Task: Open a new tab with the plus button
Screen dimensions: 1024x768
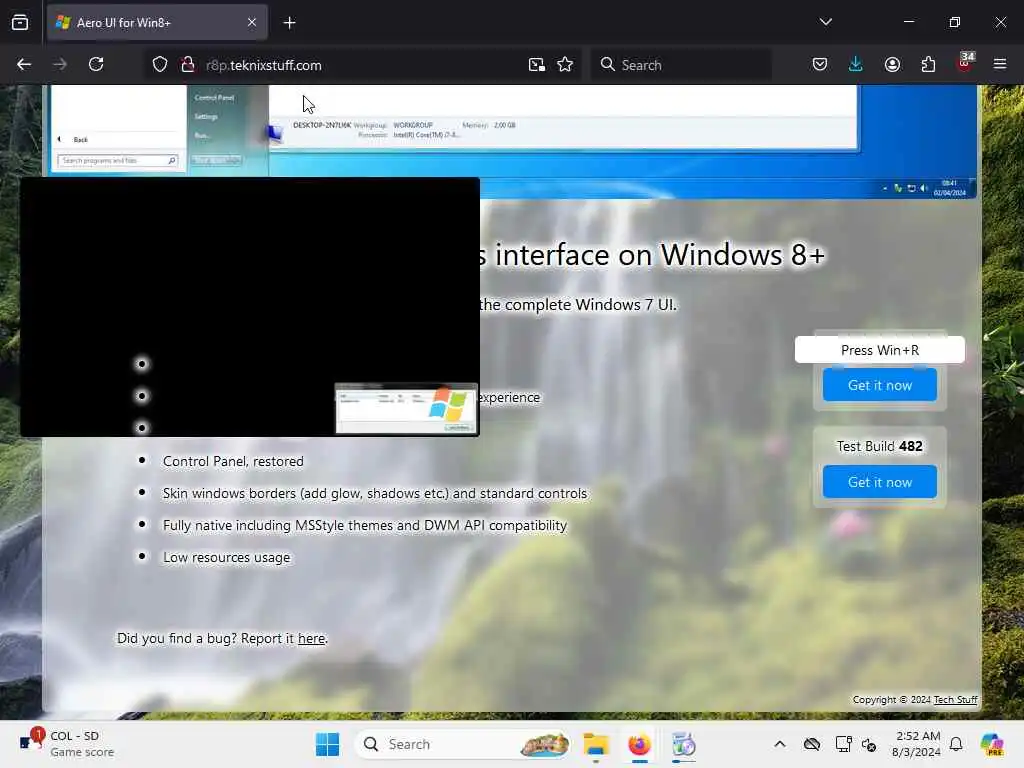Action: click(289, 23)
